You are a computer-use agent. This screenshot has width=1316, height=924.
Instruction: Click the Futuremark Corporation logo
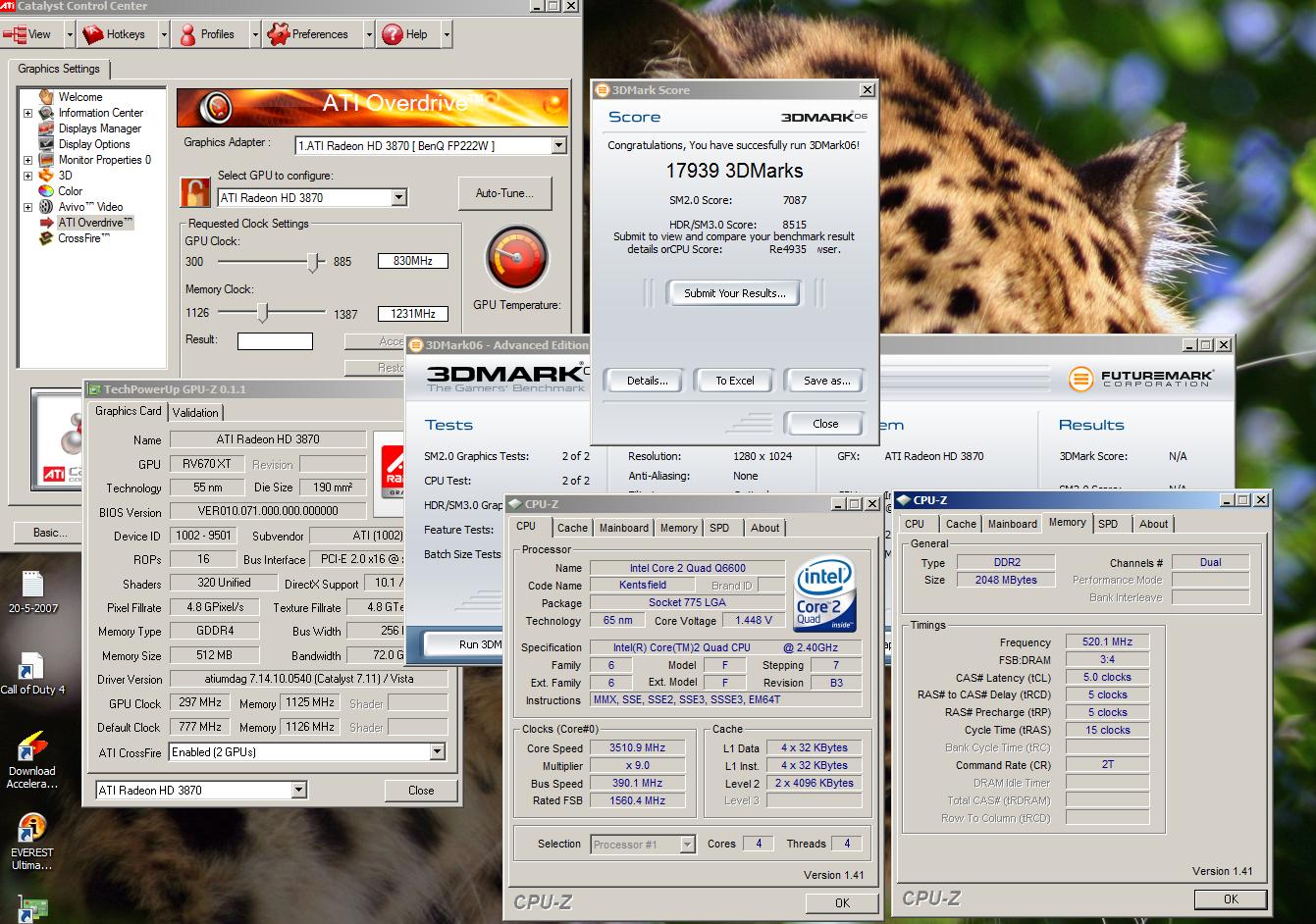1141,378
